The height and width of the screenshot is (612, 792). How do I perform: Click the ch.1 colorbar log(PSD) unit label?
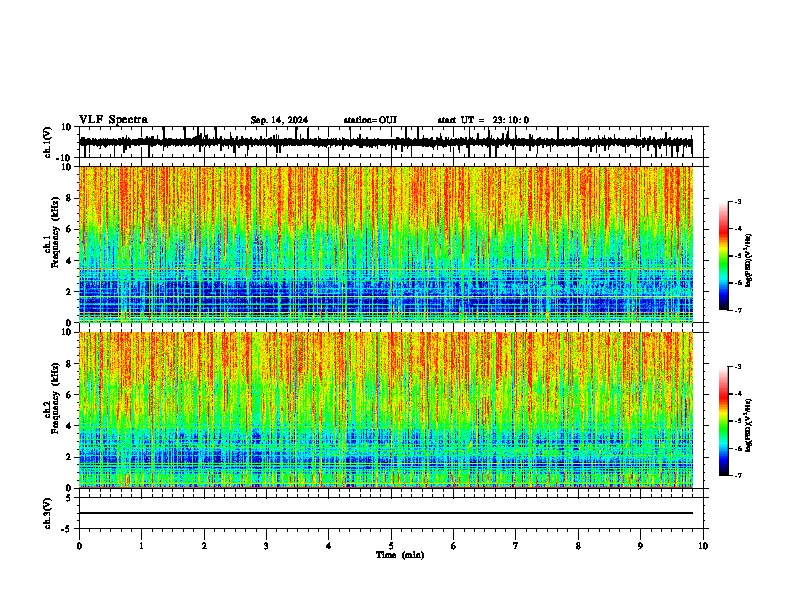pos(749,261)
